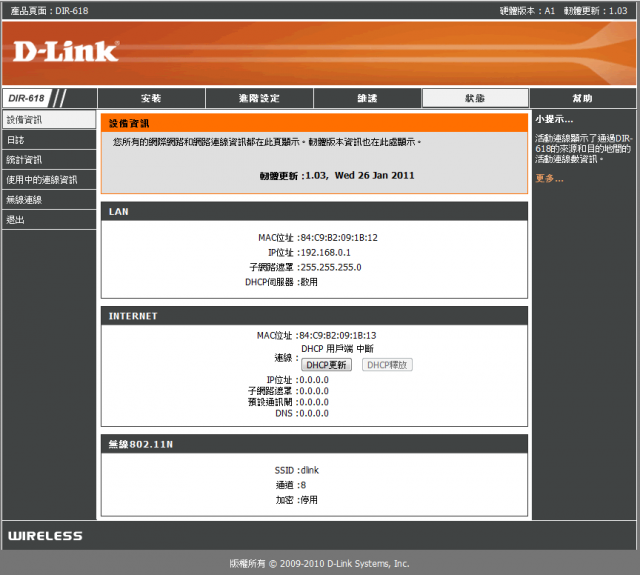Image resolution: width=640 pixels, height=575 pixels.
Task: Click the DHCP釋放 release button
Action: pyautogui.click(x=387, y=365)
